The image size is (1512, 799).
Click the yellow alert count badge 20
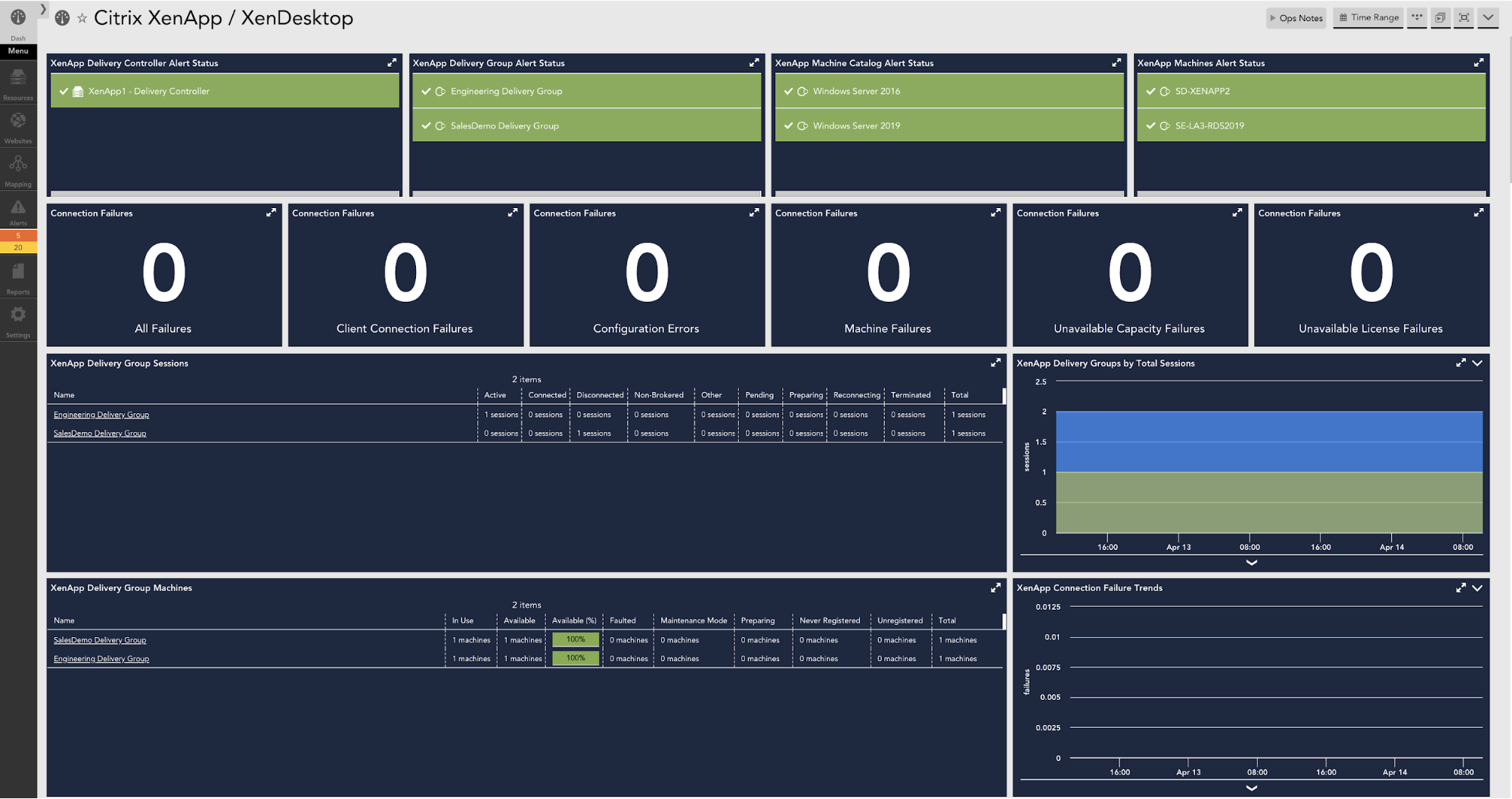click(18, 247)
